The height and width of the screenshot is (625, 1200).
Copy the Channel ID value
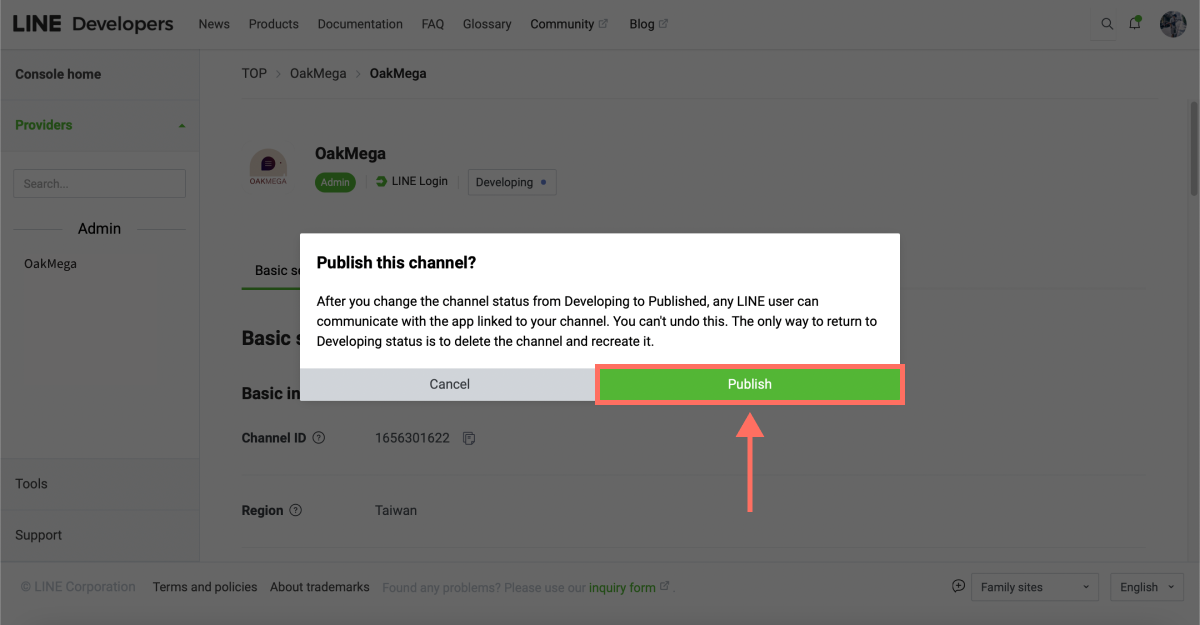point(469,439)
